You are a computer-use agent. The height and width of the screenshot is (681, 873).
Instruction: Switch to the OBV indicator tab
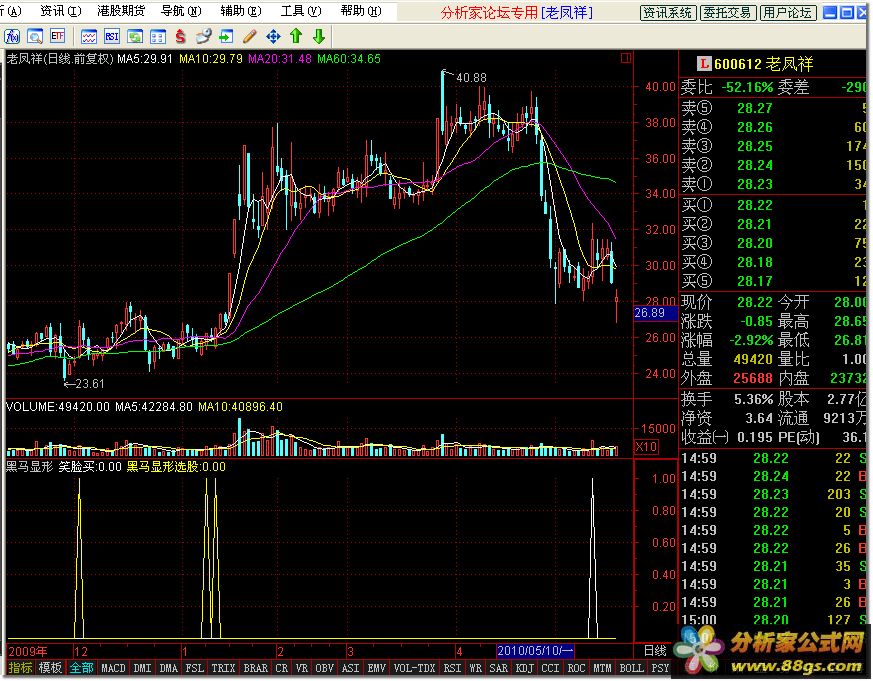(325, 668)
